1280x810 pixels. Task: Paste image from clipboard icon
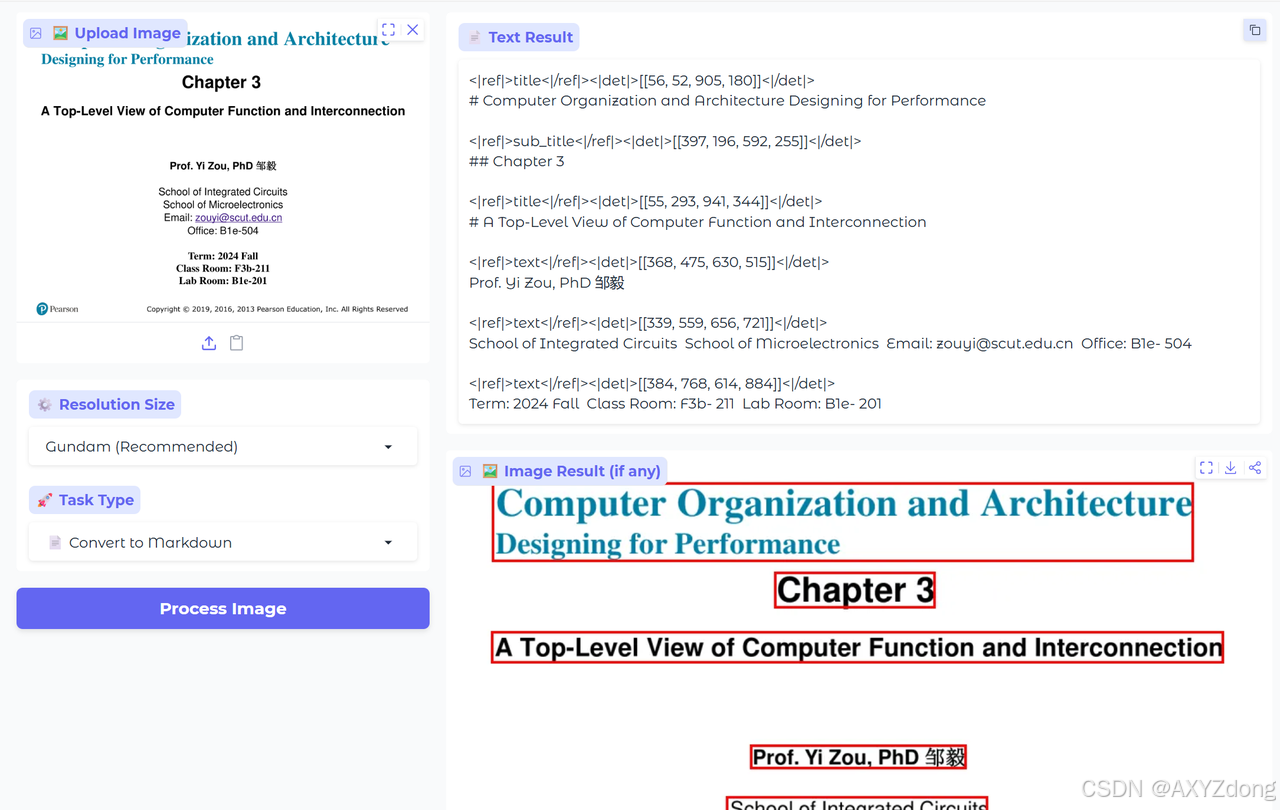coord(237,343)
